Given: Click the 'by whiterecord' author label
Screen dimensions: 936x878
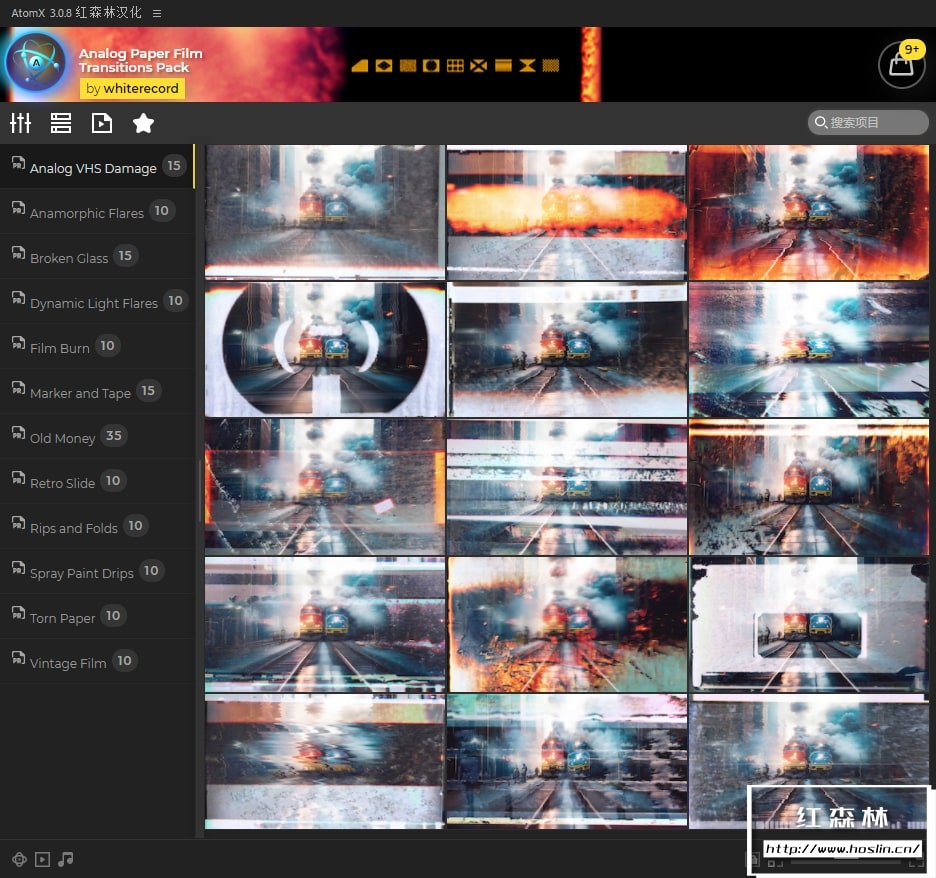Looking at the screenshot, I should [132, 88].
